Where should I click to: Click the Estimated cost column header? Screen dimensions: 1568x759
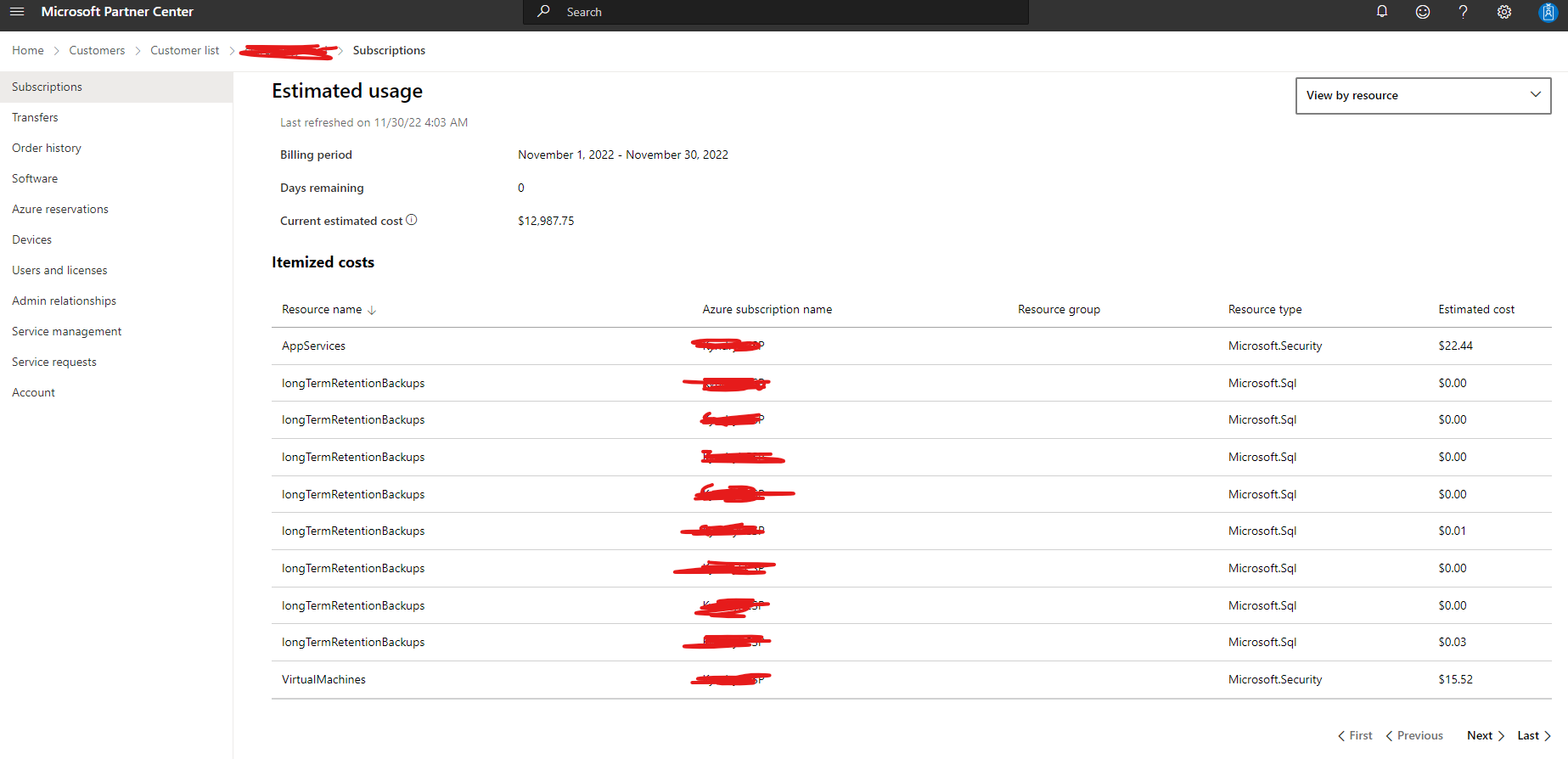point(1476,309)
